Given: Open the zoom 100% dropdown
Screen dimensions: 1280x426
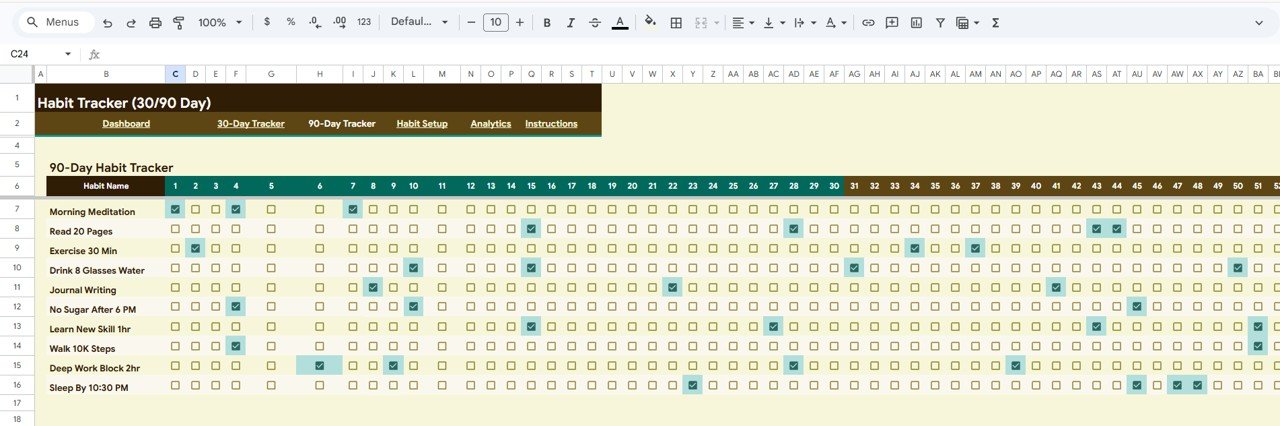Looking at the screenshot, I should 218,22.
